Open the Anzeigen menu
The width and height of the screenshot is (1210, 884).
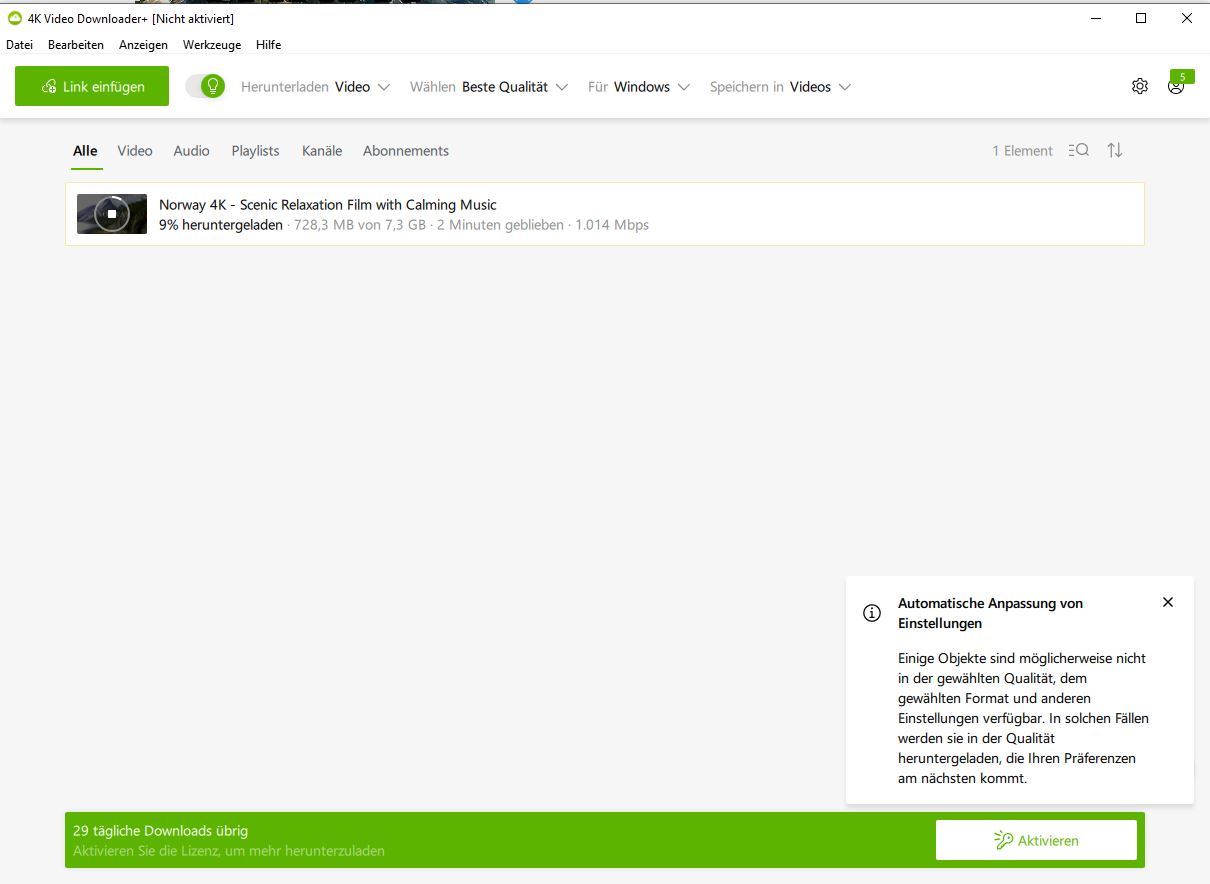143,45
